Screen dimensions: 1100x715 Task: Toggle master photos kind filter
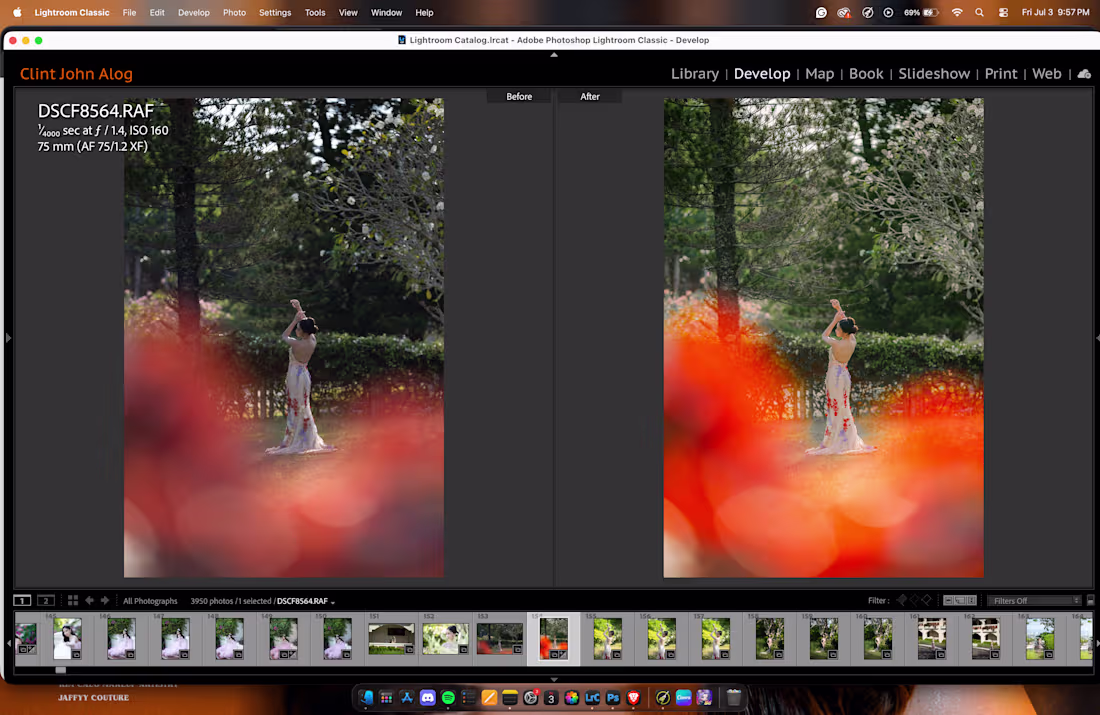(948, 601)
